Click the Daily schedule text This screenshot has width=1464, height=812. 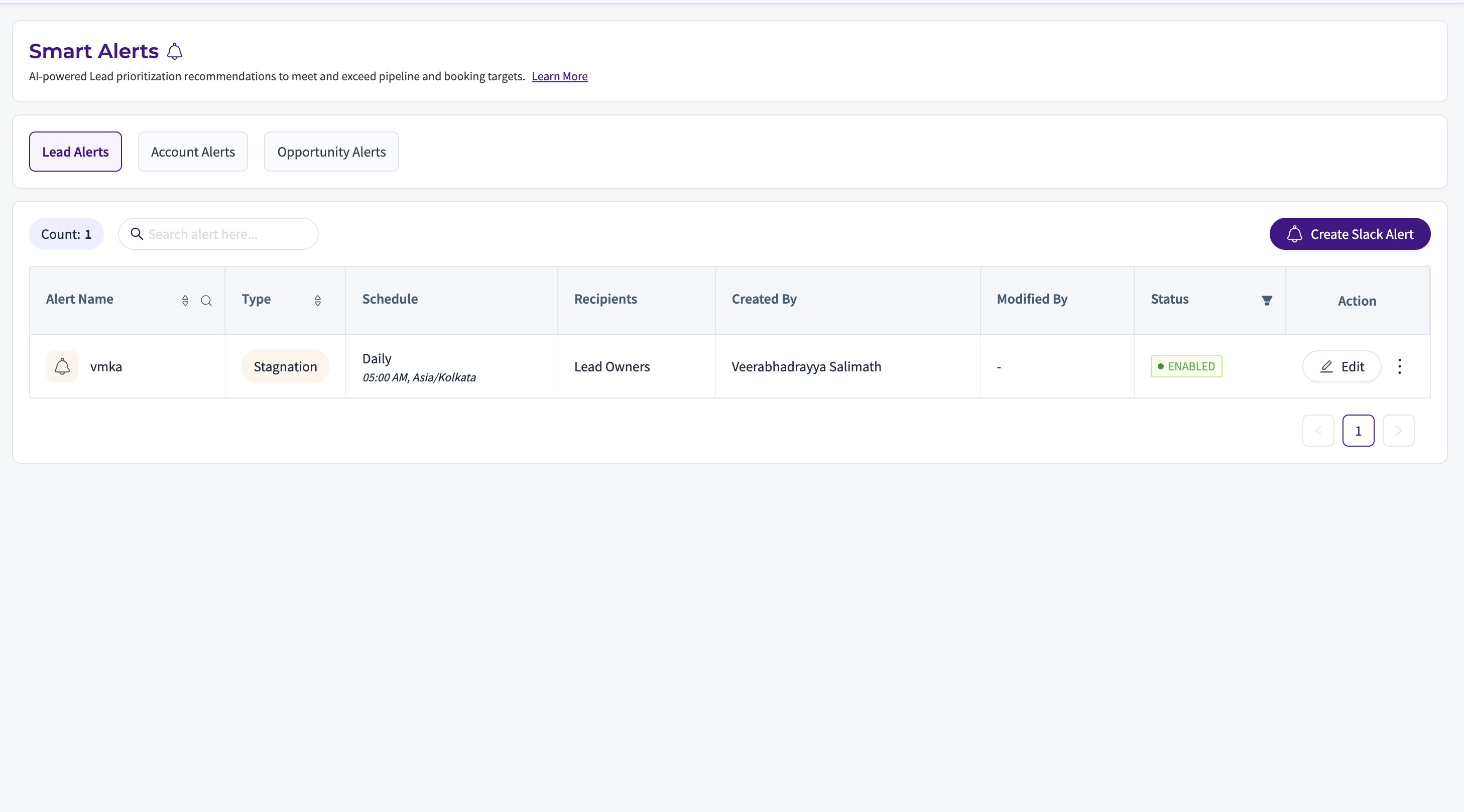coord(377,358)
